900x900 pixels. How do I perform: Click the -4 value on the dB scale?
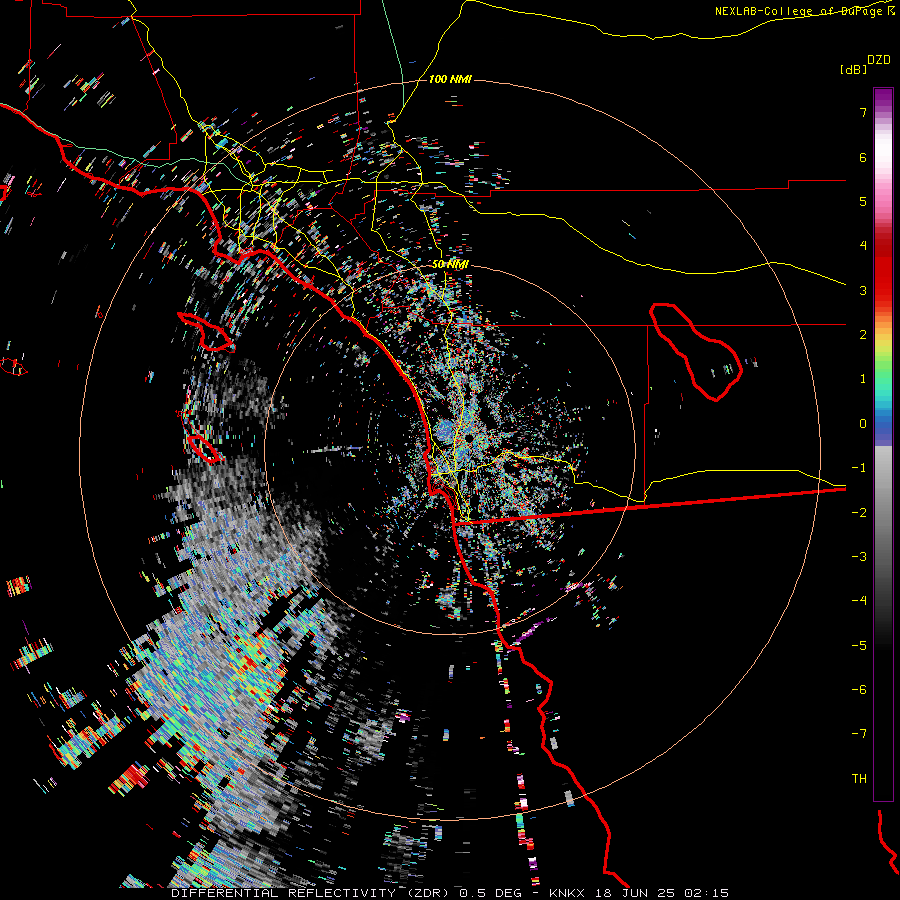[859, 601]
